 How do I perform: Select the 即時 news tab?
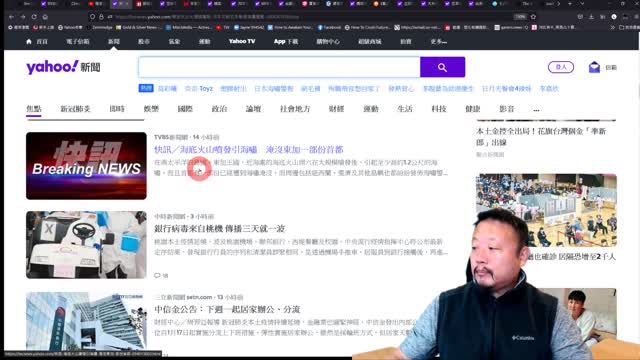pos(117,109)
